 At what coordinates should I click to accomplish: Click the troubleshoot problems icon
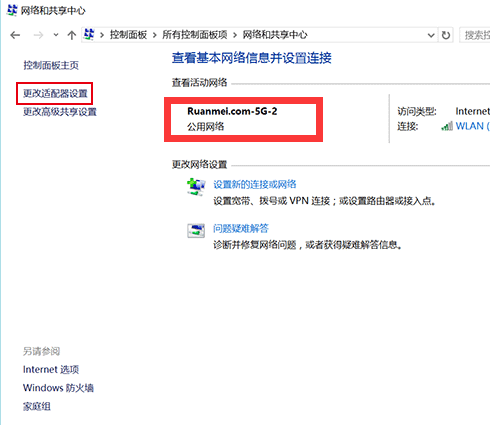pyautogui.click(x=196, y=231)
